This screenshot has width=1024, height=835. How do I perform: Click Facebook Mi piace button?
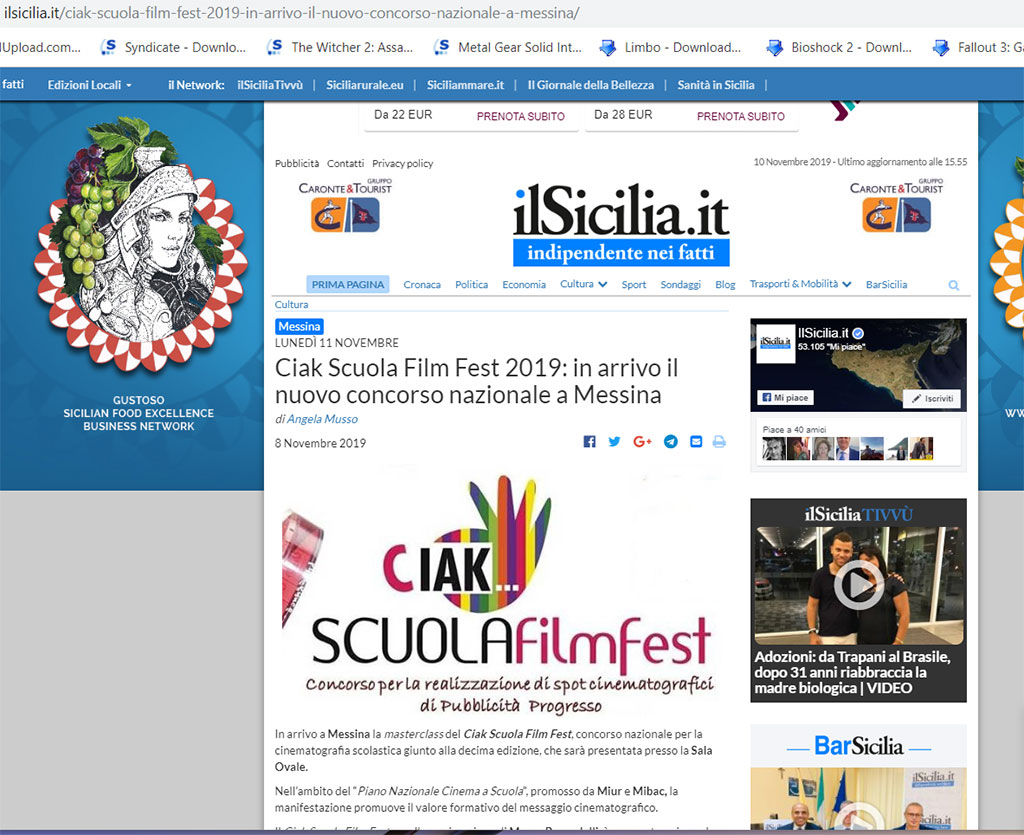pos(786,398)
